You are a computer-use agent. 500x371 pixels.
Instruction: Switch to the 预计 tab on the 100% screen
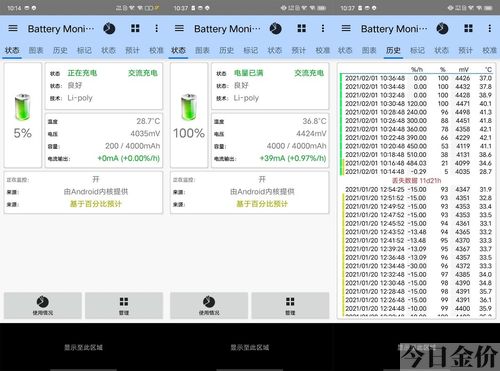coord(298,50)
